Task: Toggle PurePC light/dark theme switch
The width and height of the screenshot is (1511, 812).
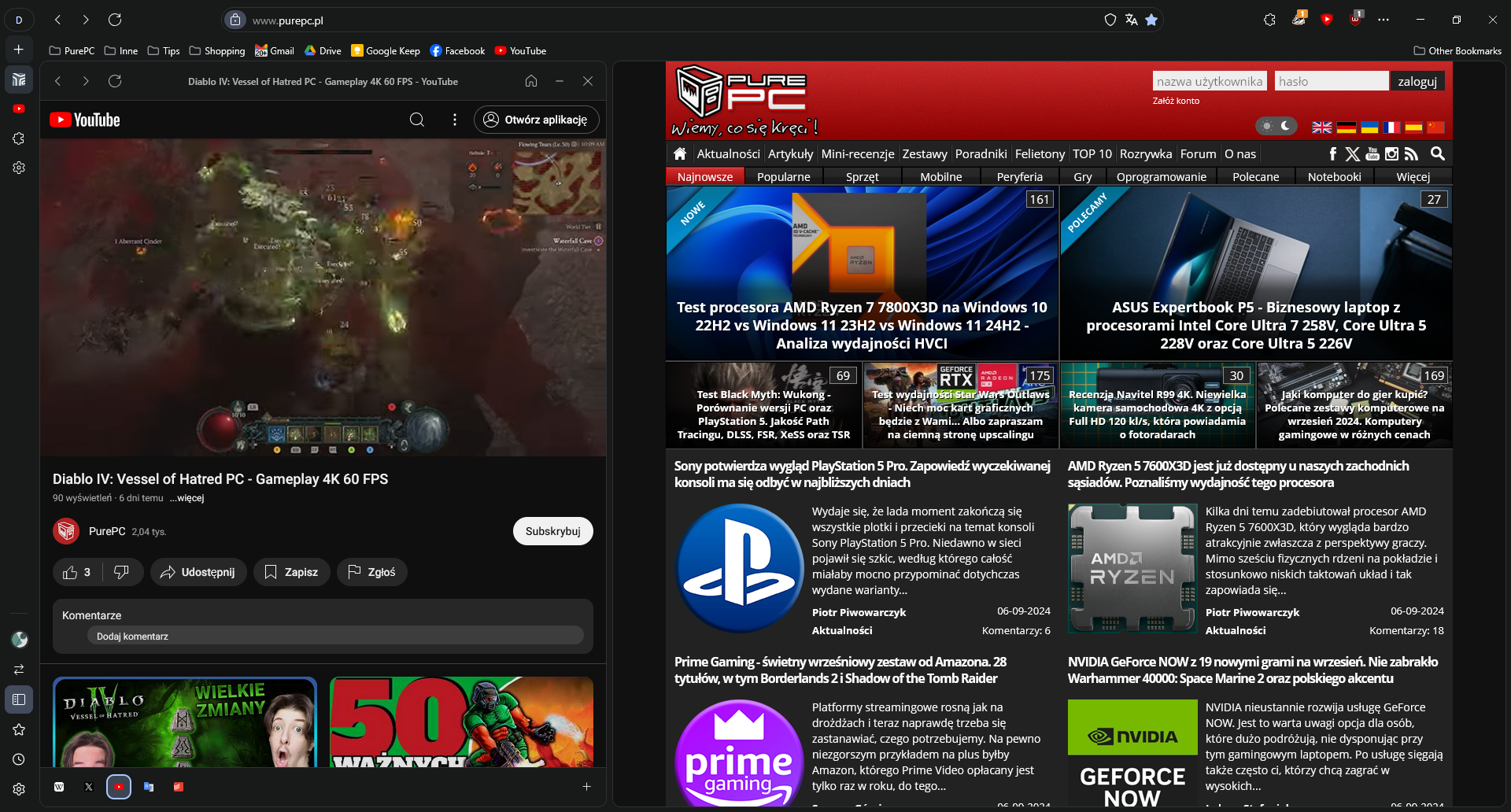Action: pyautogui.click(x=1276, y=126)
